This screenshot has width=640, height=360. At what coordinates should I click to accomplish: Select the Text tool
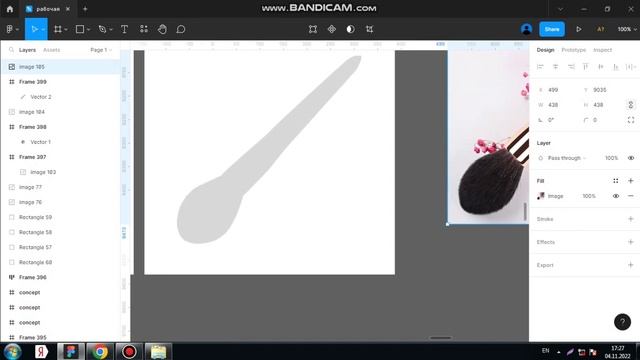(124, 29)
